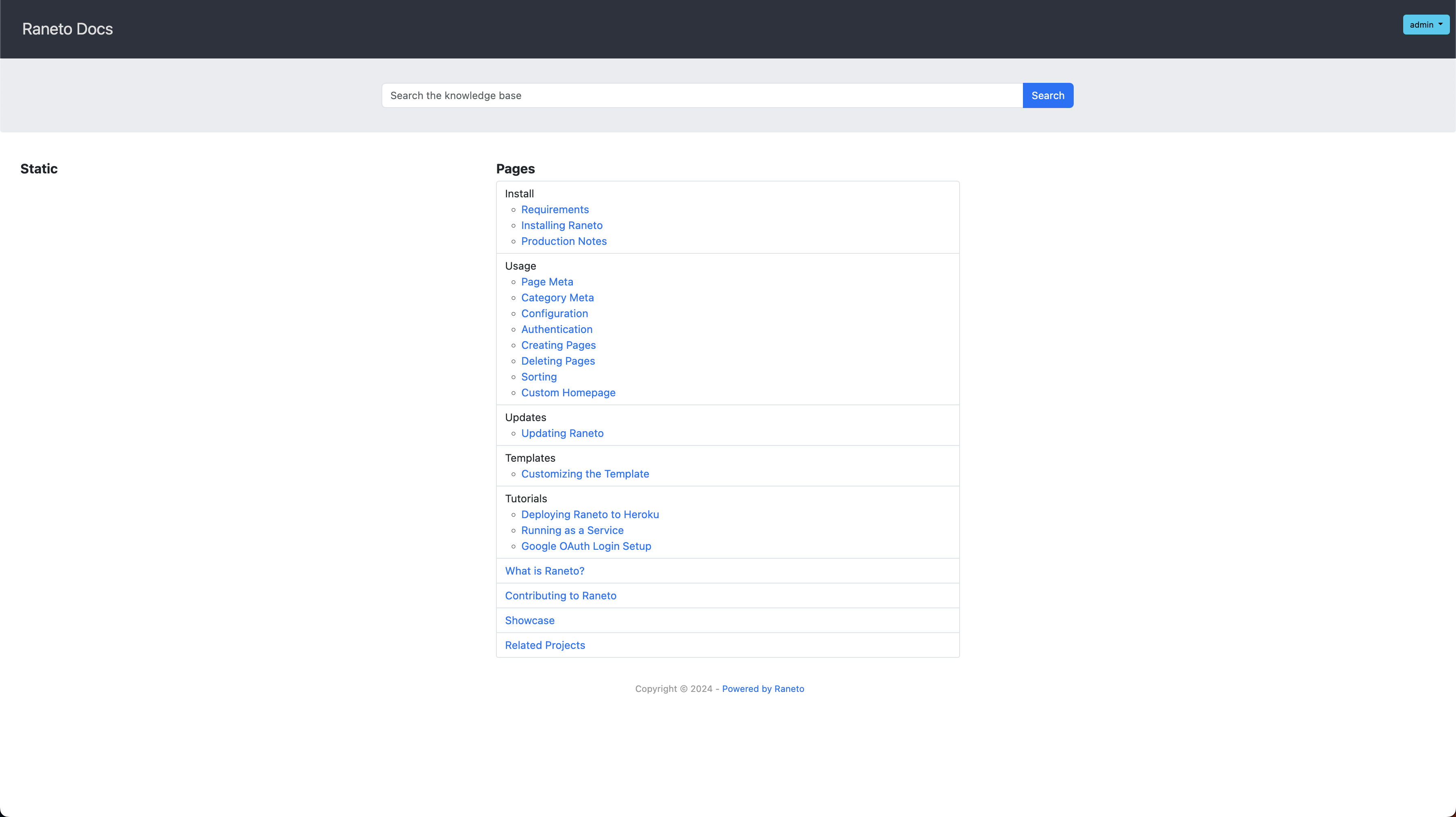Image resolution: width=1456 pixels, height=817 pixels.
Task: Open the Raneto Docs home link
Action: click(67, 29)
